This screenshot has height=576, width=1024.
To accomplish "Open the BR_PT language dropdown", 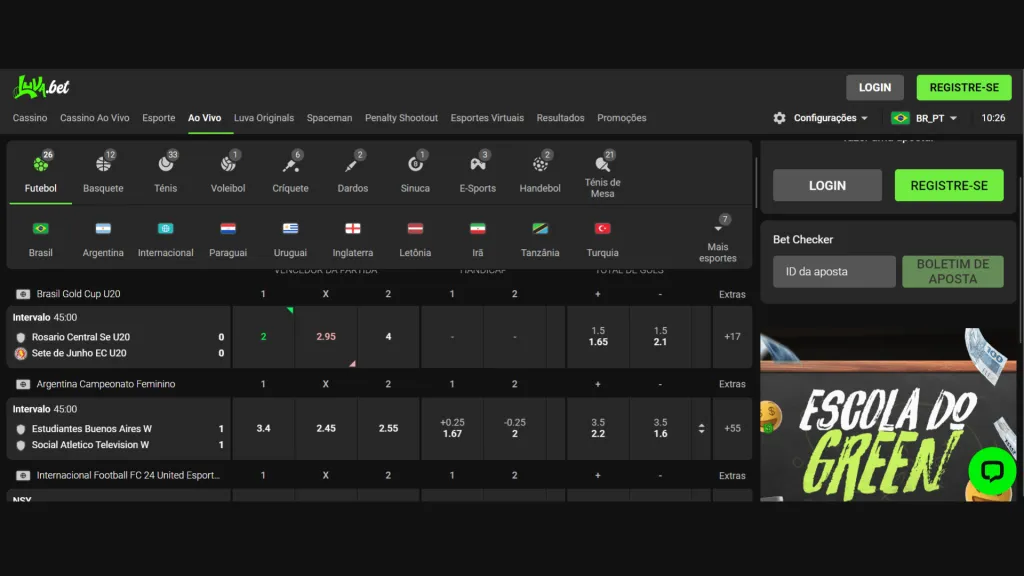I will click(924, 118).
